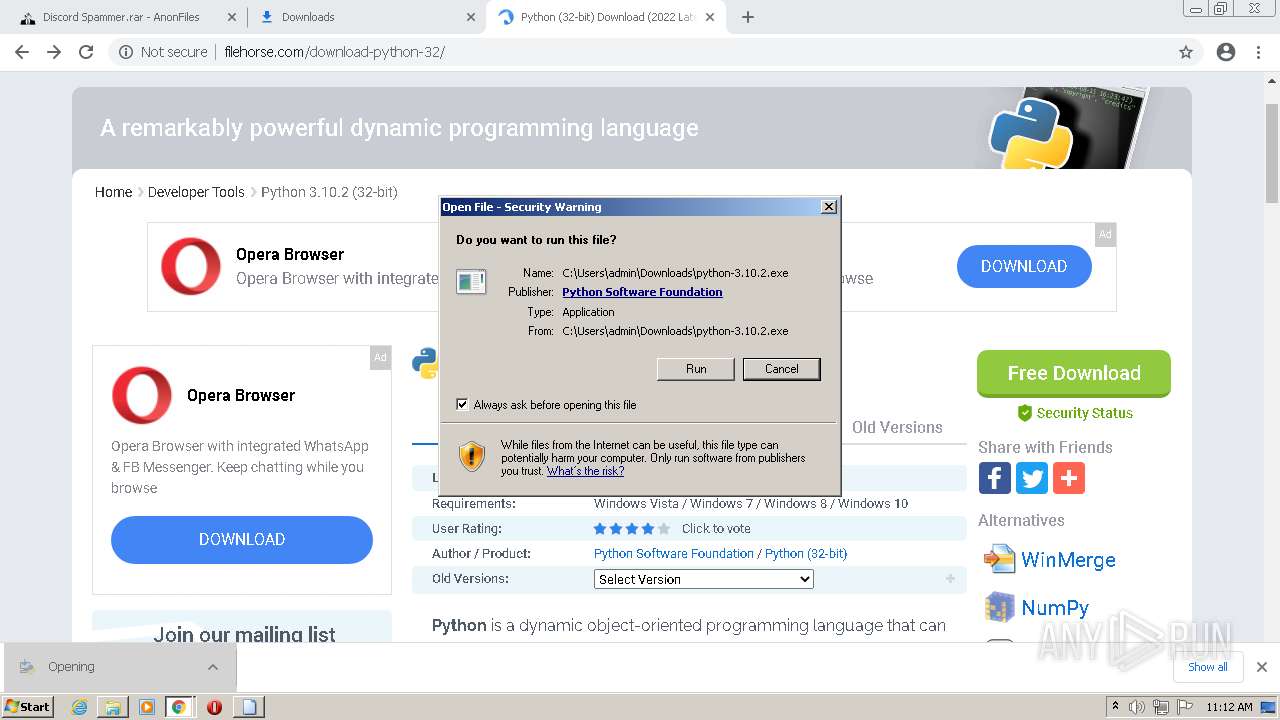This screenshot has height=720, width=1280.
Task: Close the Discord Spammer.rar tab
Action: tap(232, 17)
